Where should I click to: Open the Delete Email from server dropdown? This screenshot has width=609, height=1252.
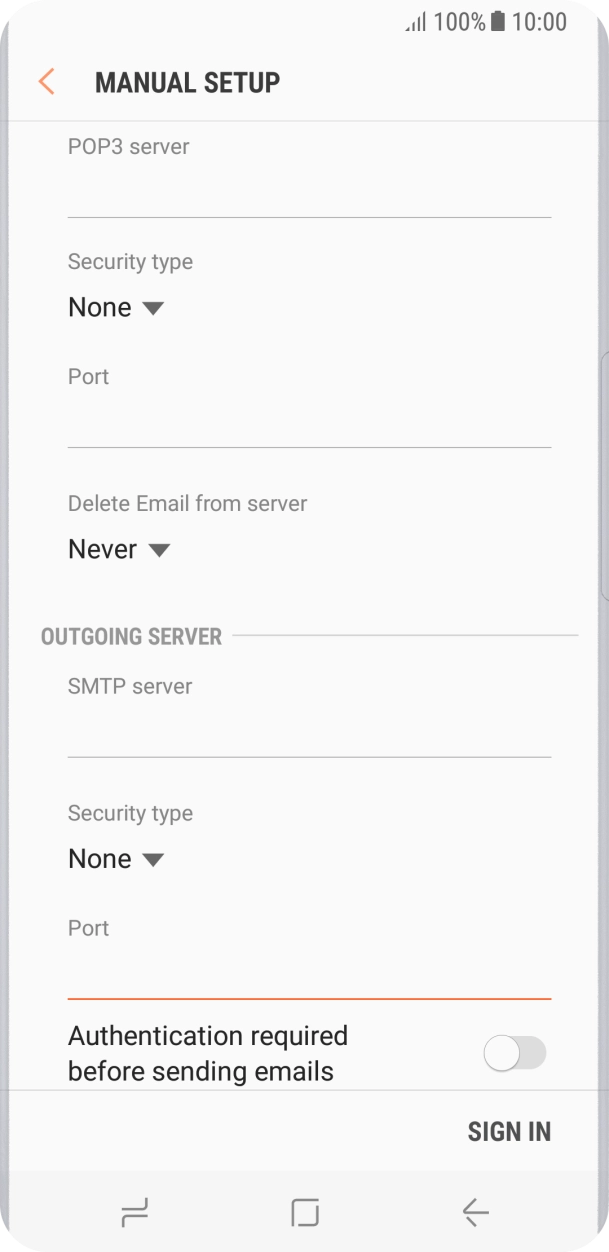point(120,548)
